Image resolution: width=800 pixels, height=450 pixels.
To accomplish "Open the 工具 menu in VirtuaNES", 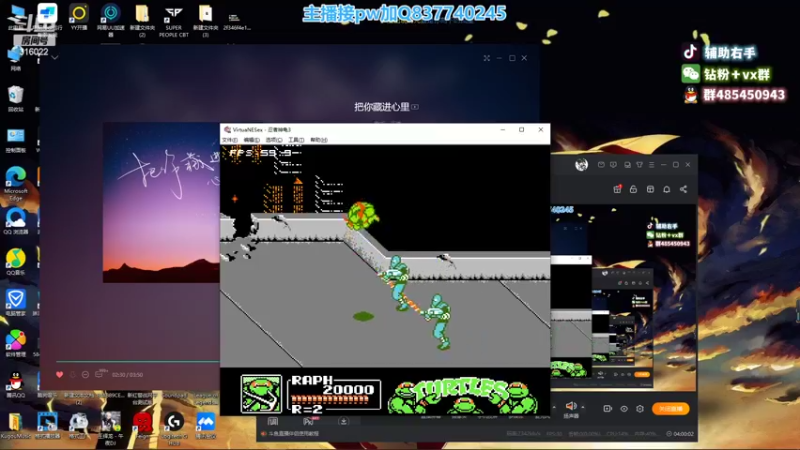I will [x=296, y=140].
